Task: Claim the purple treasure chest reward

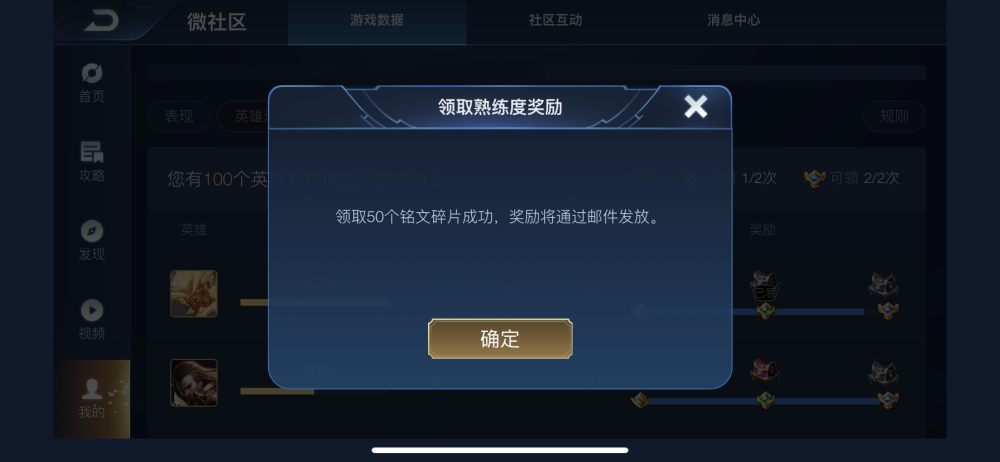Action: (x=765, y=371)
